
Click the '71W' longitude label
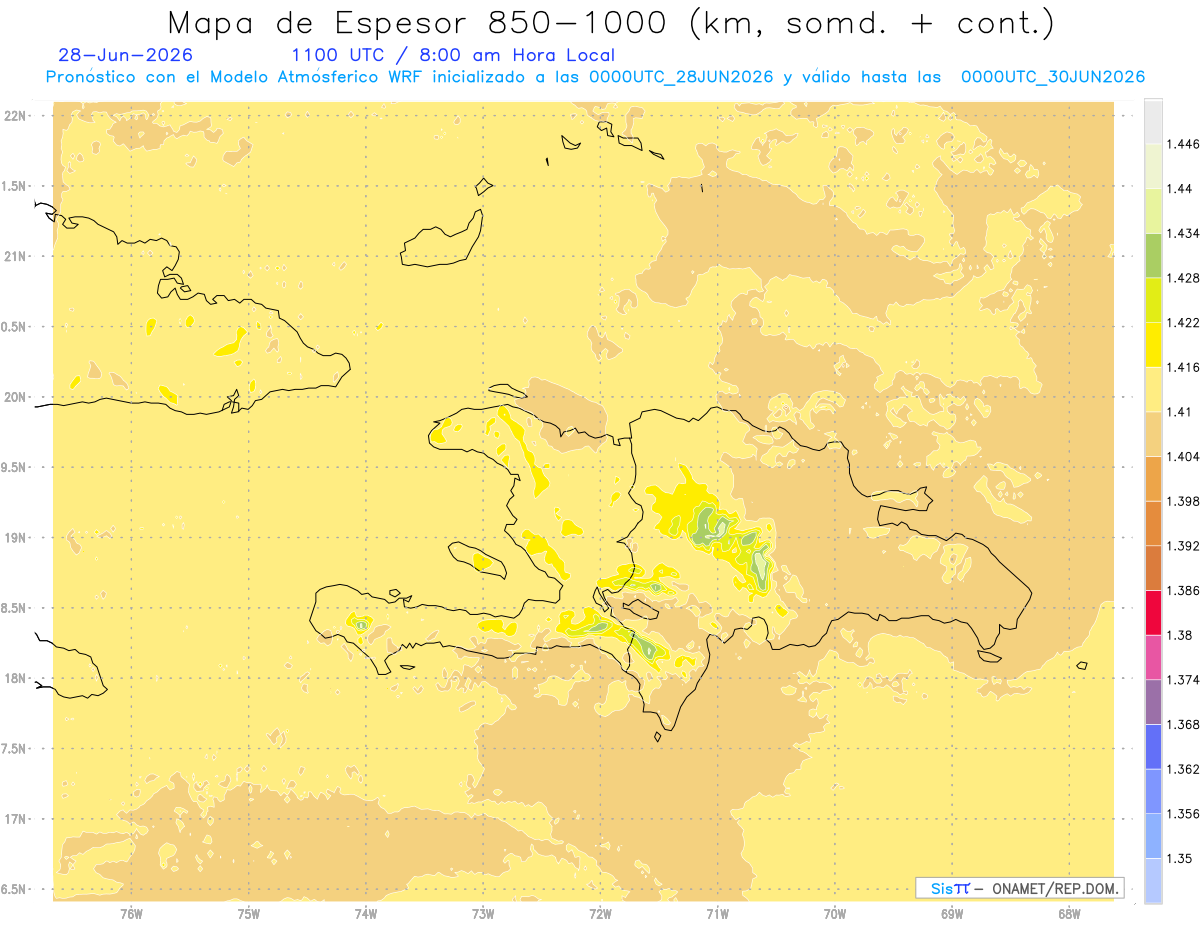[x=717, y=914]
